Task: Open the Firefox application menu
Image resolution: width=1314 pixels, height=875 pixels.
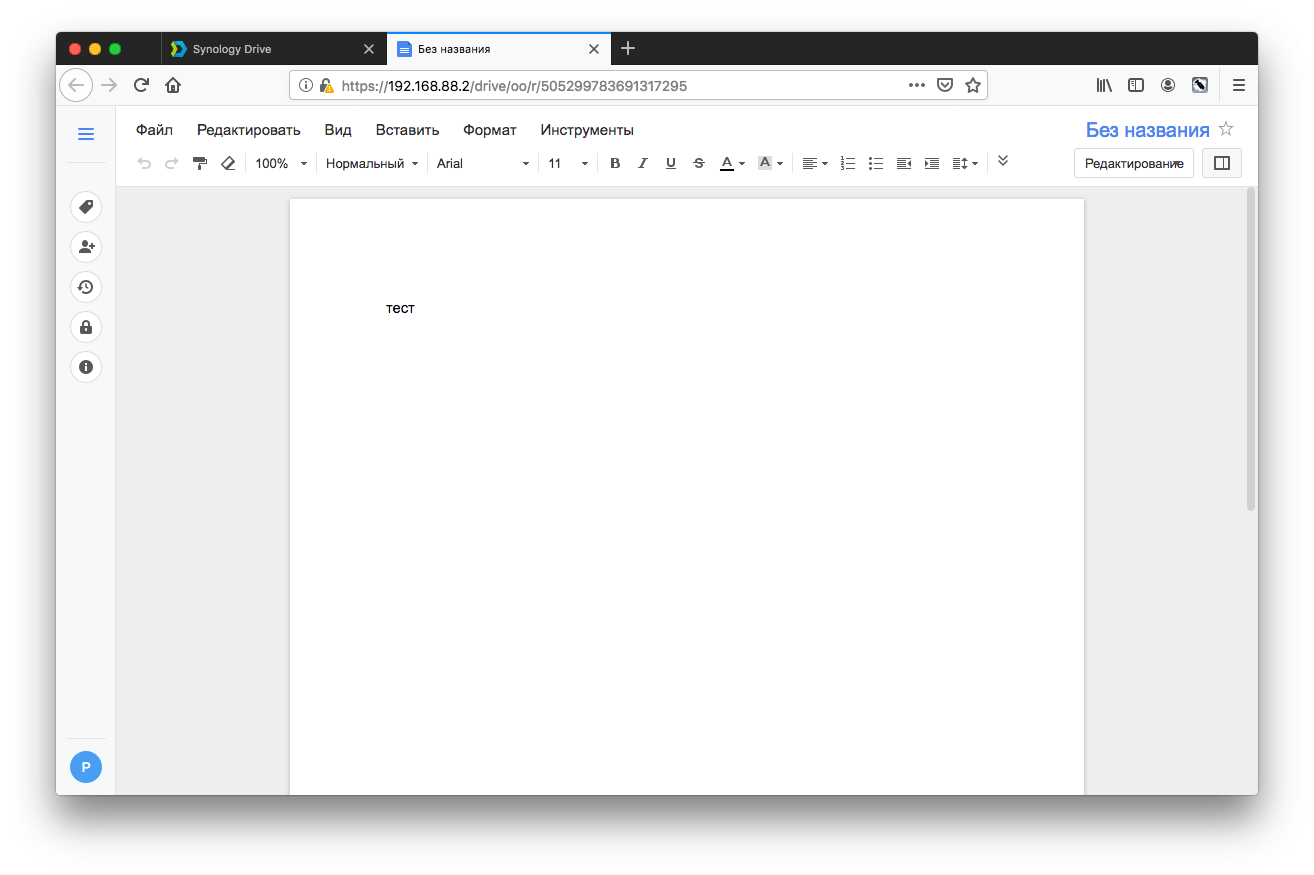Action: pos(1239,86)
